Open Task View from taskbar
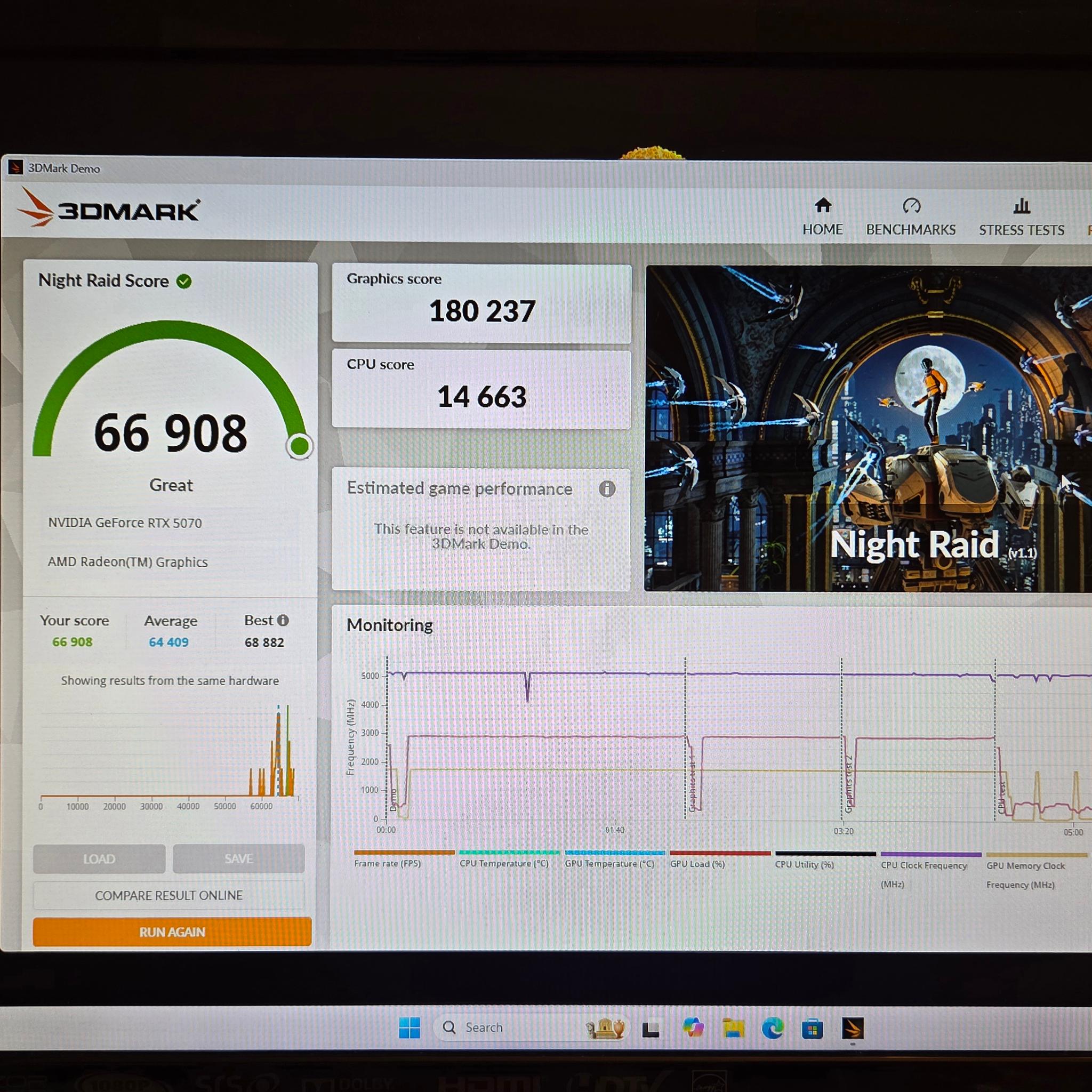1092x1092 pixels. pos(651,1029)
